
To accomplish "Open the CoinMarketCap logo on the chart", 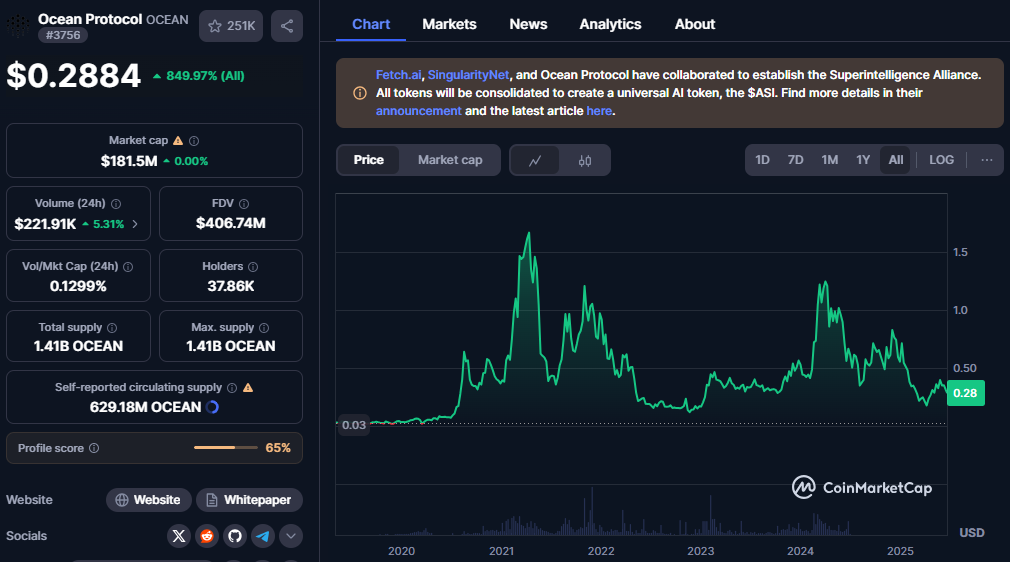I will click(862, 487).
